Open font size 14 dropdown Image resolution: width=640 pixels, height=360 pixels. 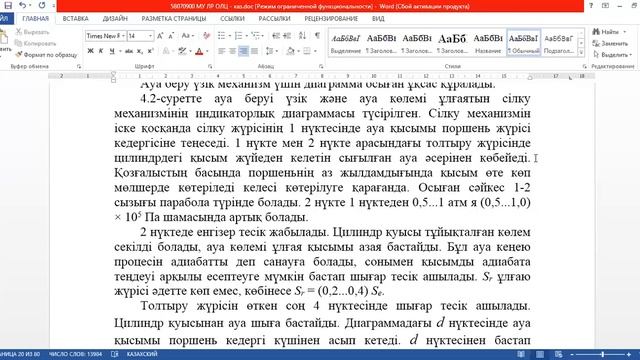[150, 36]
